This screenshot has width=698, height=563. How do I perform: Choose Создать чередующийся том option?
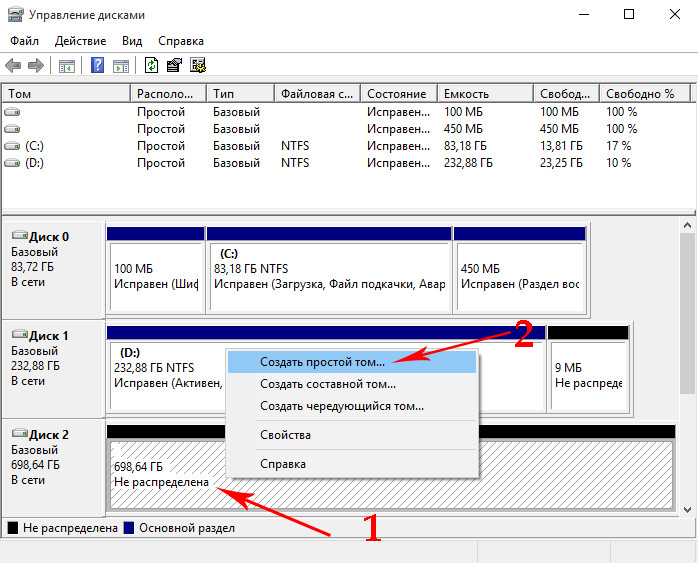click(352, 406)
